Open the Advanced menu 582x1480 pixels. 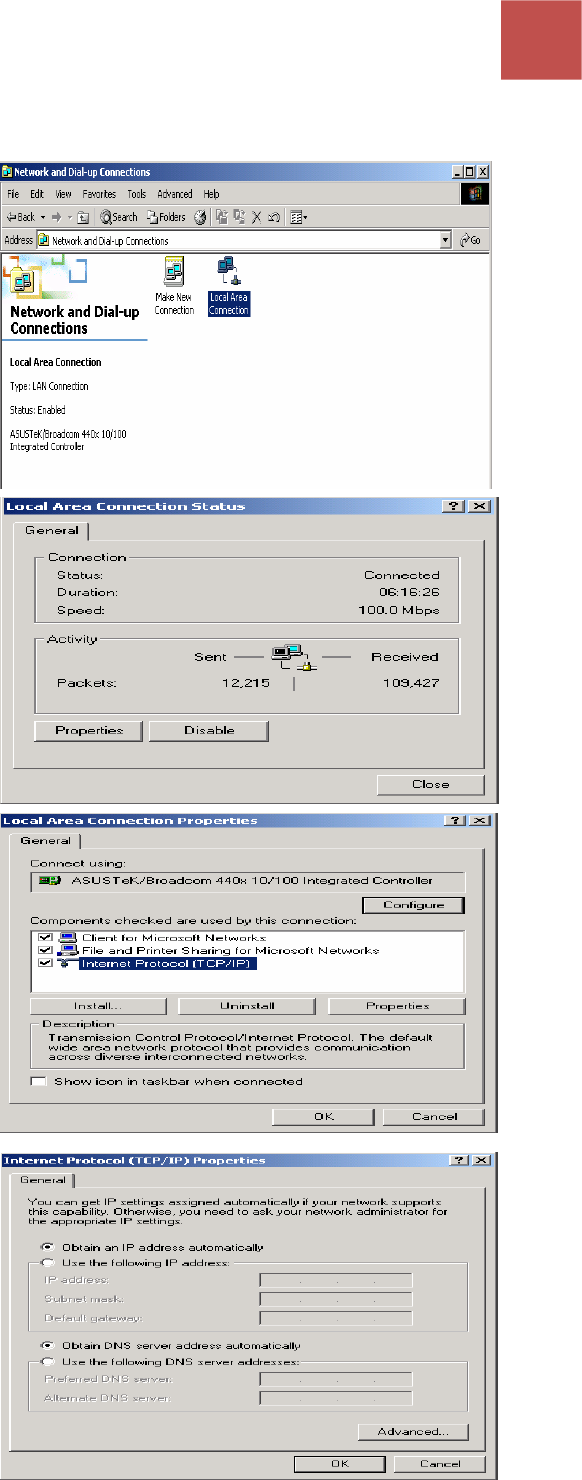point(174,194)
